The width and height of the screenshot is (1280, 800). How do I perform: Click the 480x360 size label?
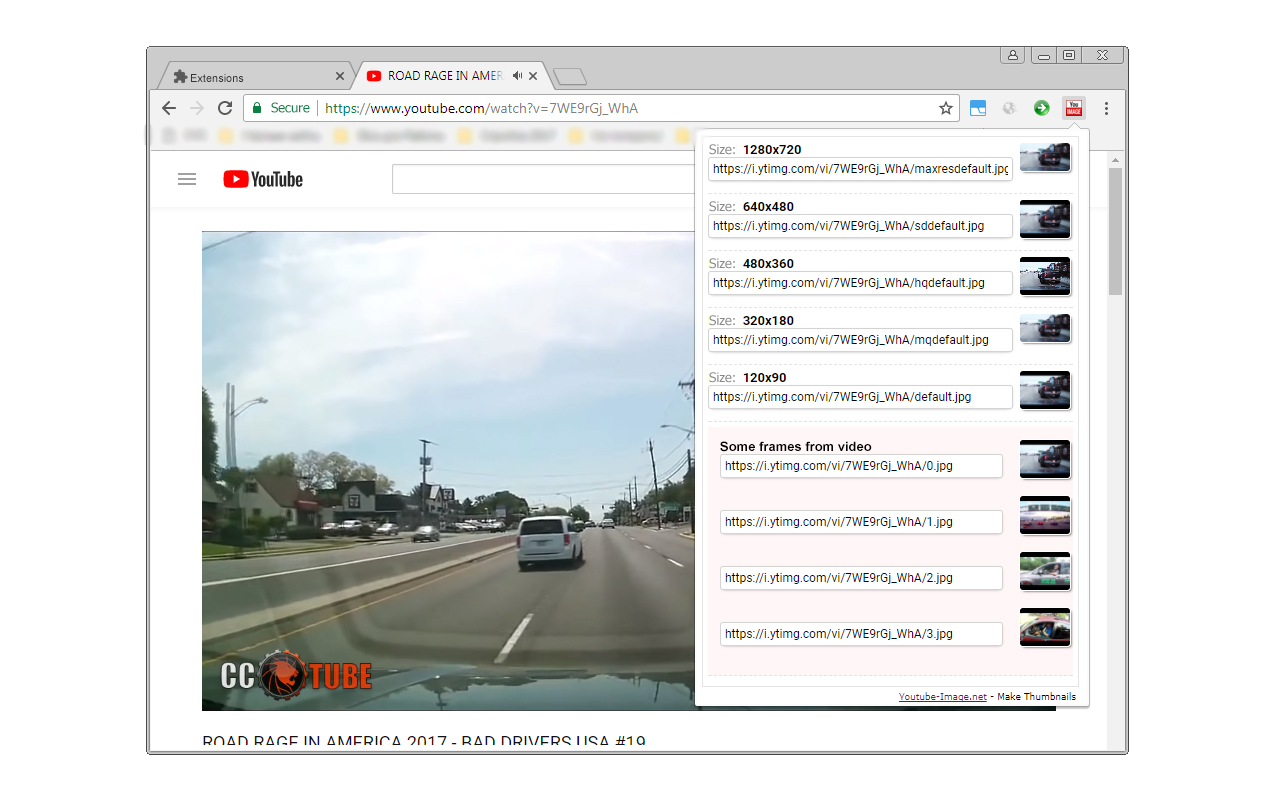[768, 264]
